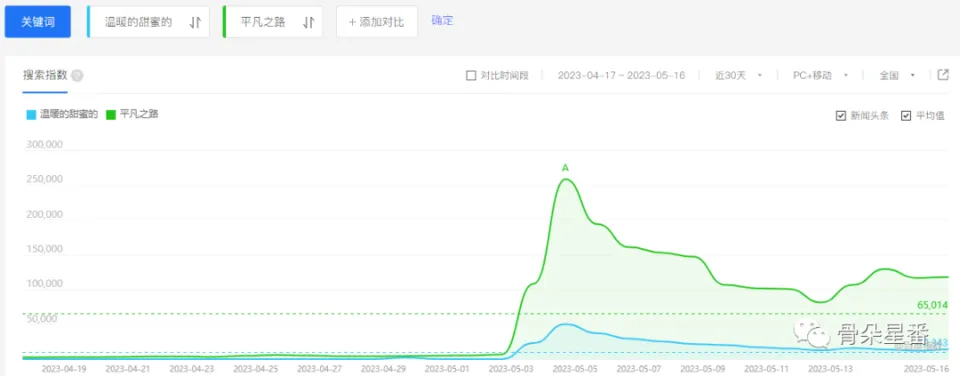This screenshot has height=376, width=960.
Task: Click the green legend square for 平凡之路
Action: tap(111, 114)
